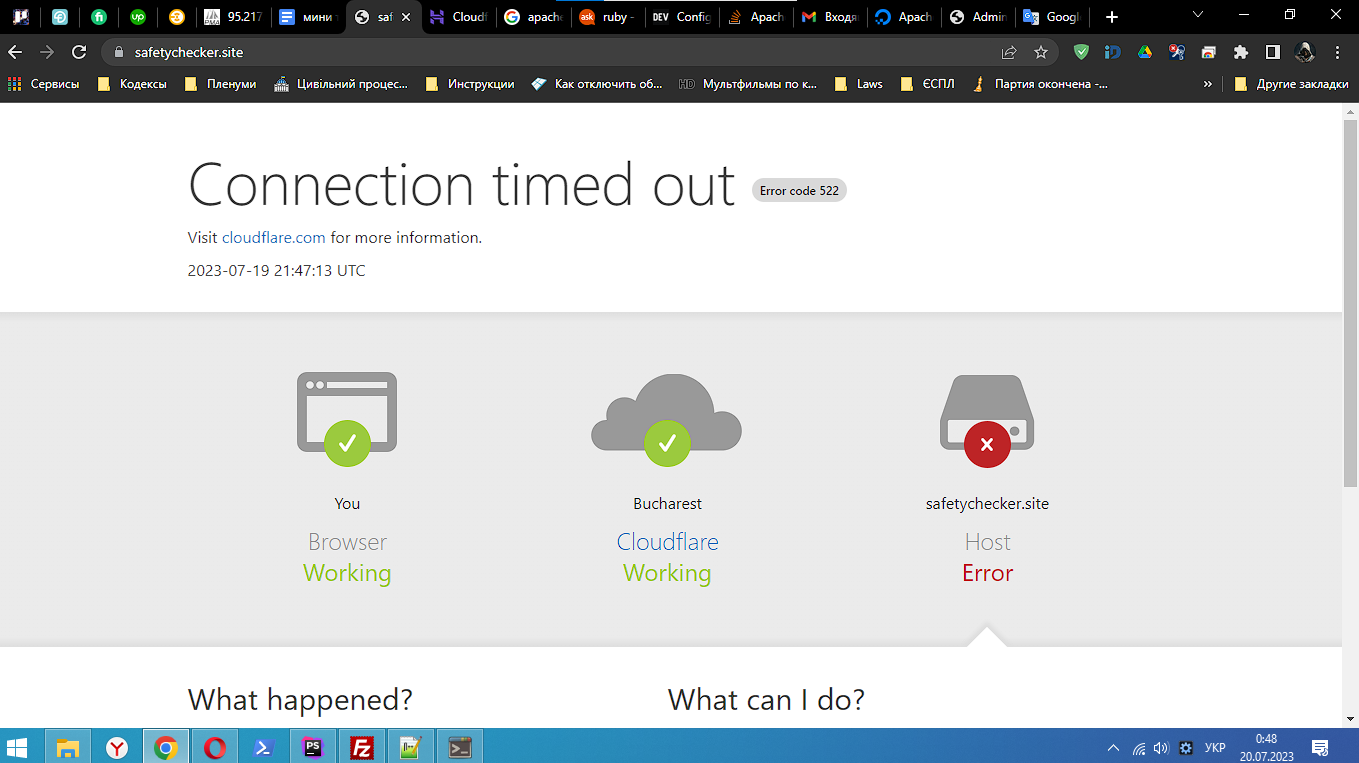Open a new browser tab
1359x763 pixels.
tap(1112, 17)
